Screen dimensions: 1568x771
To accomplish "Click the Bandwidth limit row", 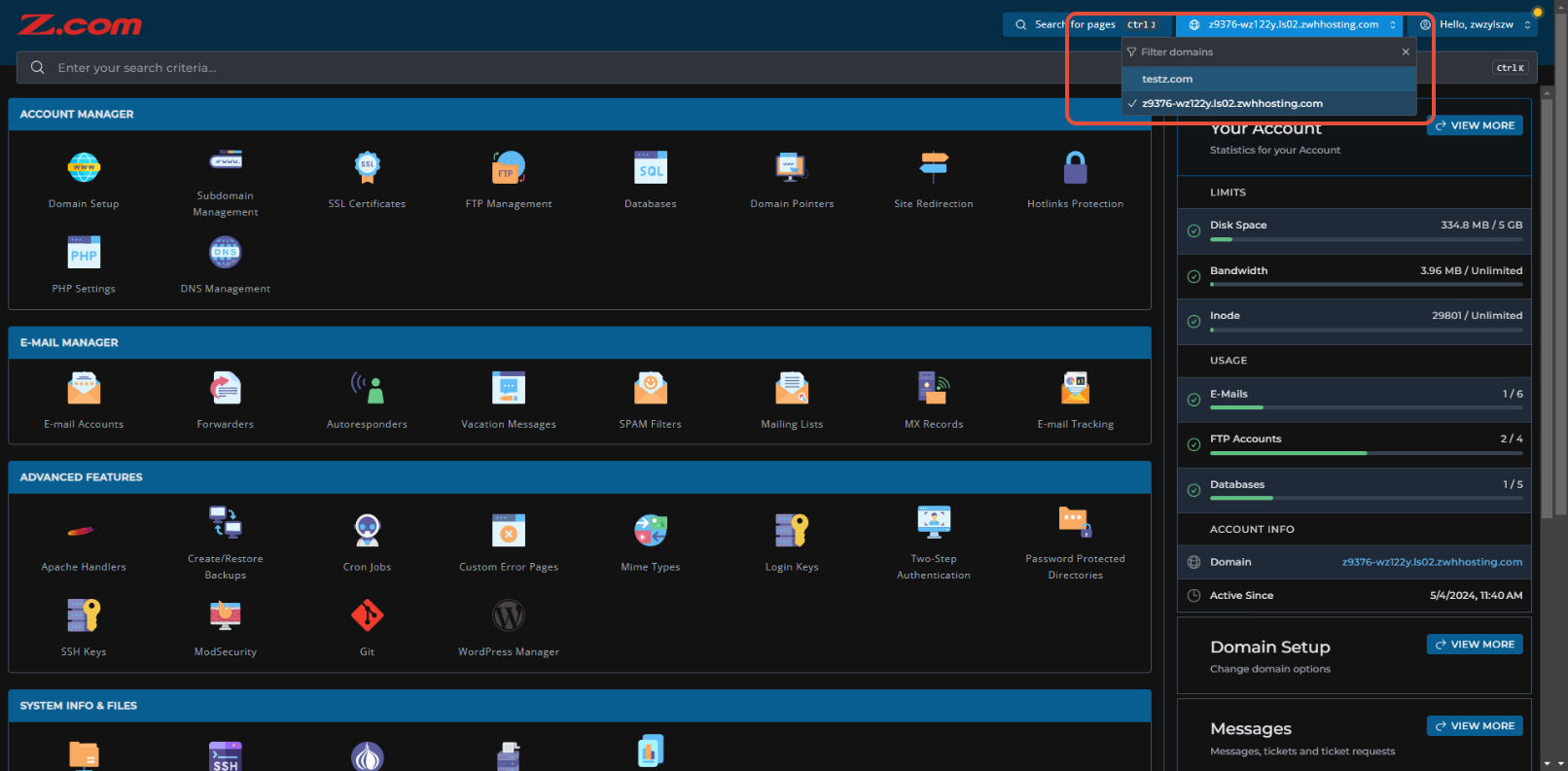I will [x=1354, y=276].
